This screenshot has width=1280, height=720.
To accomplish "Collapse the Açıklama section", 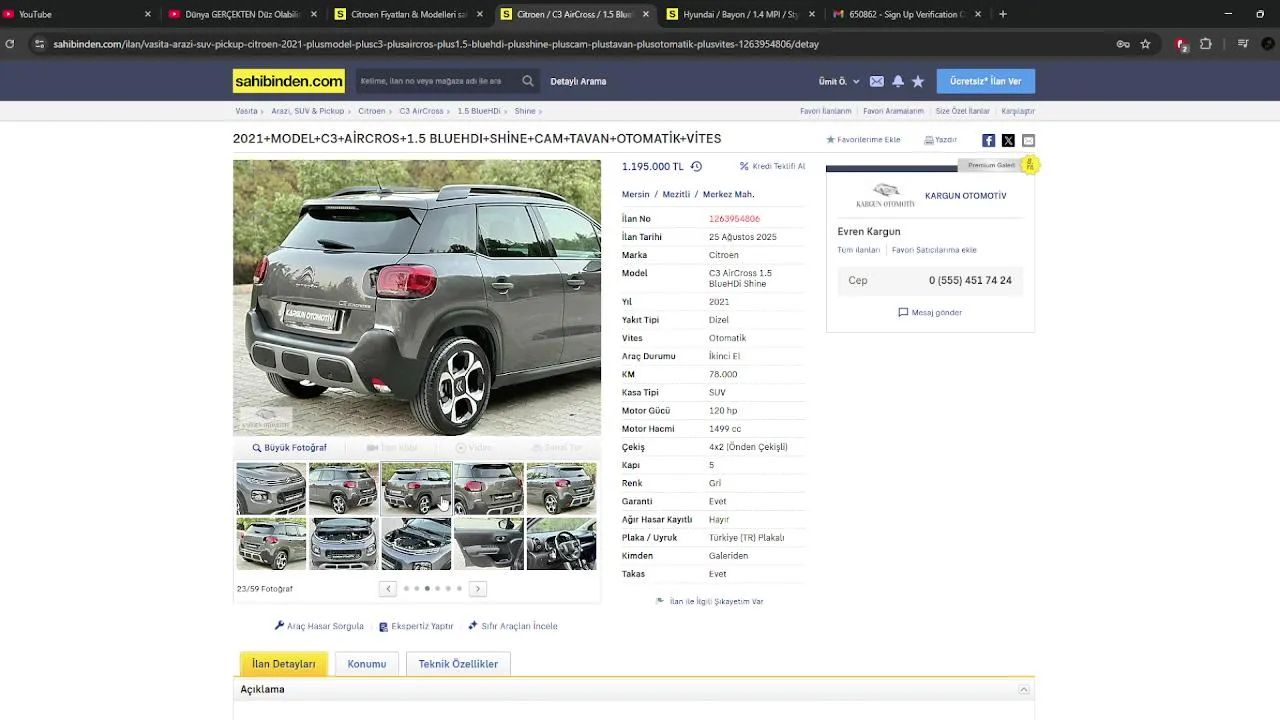I will tap(1023, 690).
